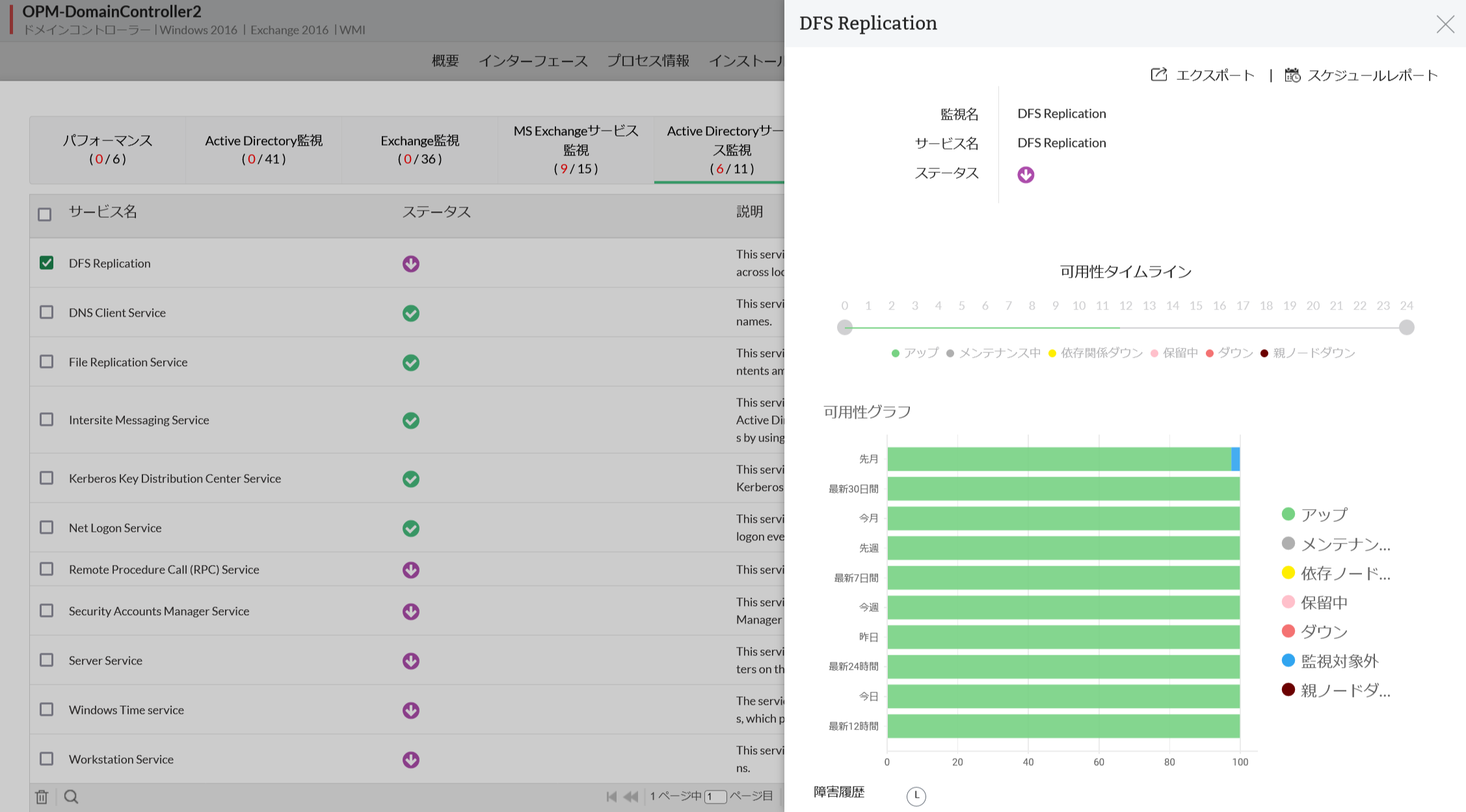Click the purple down status icon for Server Service
The width and height of the screenshot is (1466, 812).
(x=410, y=661)
